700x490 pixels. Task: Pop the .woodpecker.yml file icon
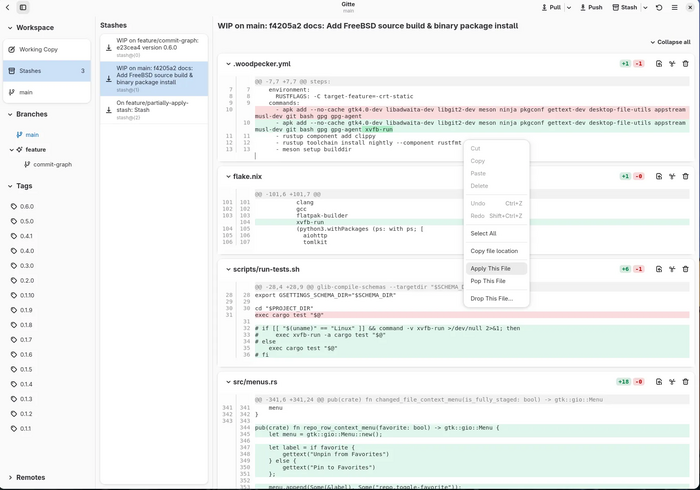(x=672, y=64)
